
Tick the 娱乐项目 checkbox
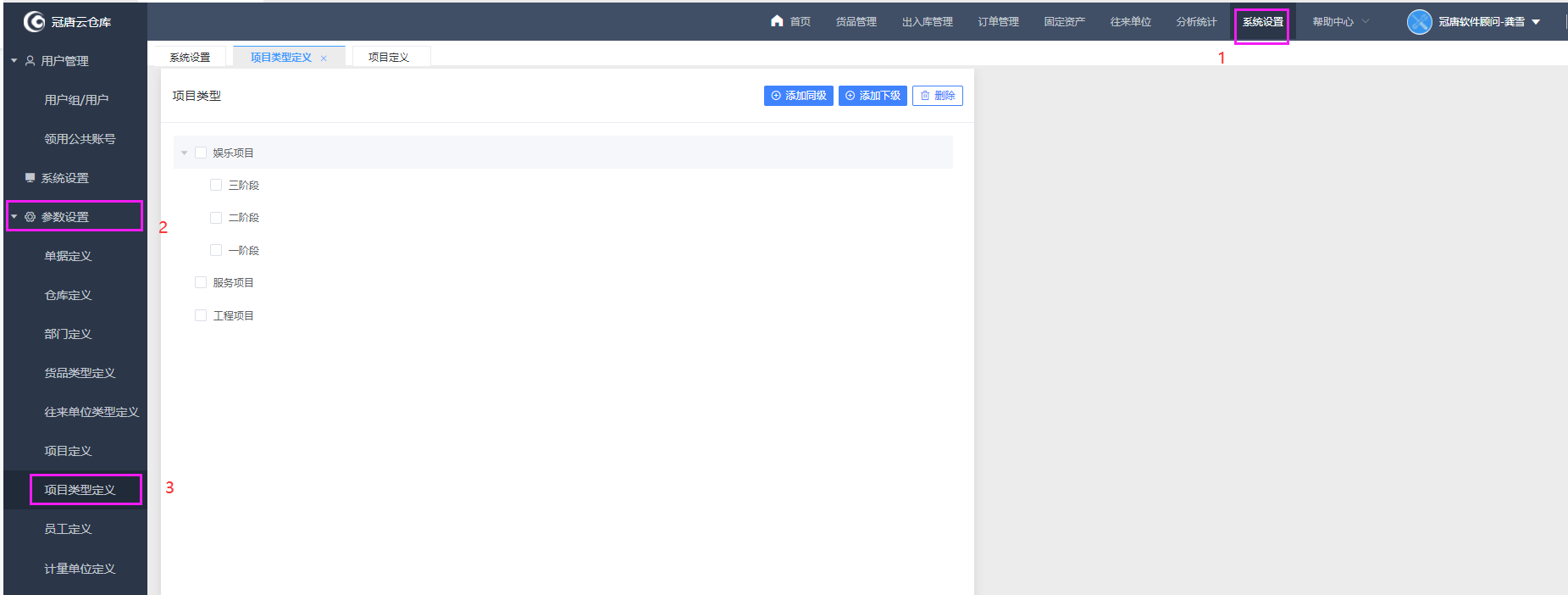[x=201, y=153]
